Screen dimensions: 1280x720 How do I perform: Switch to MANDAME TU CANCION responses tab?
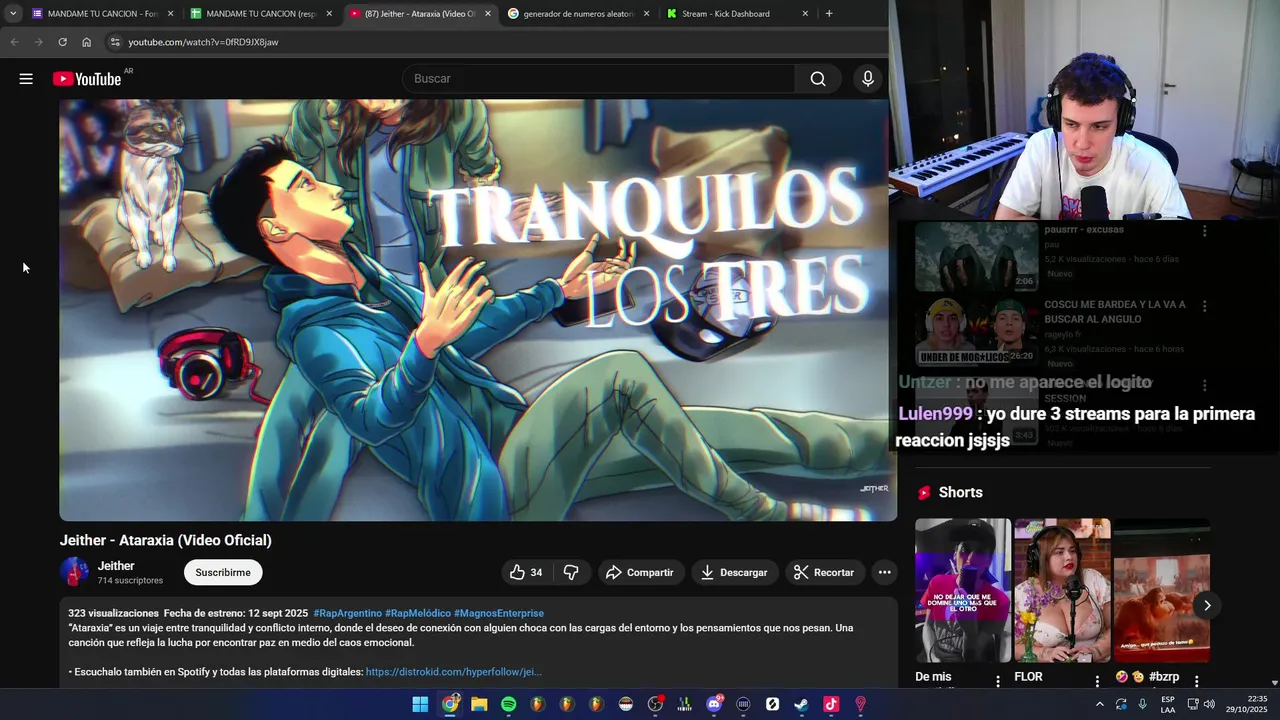click(x=261, y=14)
